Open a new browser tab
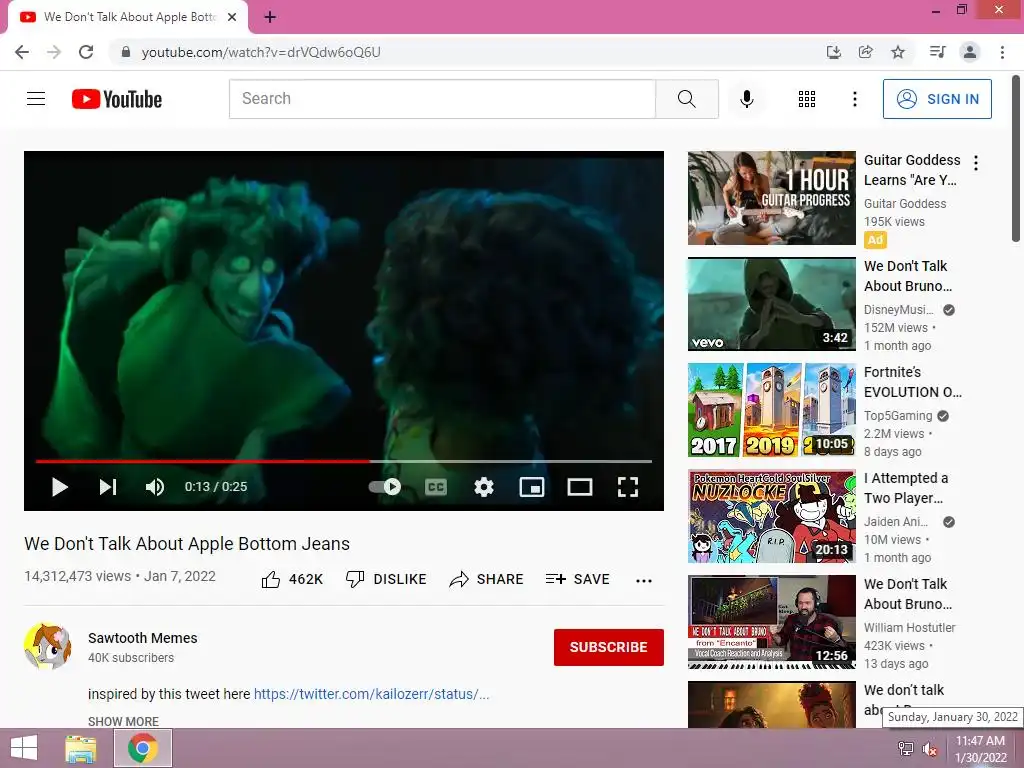Screen dimensions: 1024x768 click(270, 18)
